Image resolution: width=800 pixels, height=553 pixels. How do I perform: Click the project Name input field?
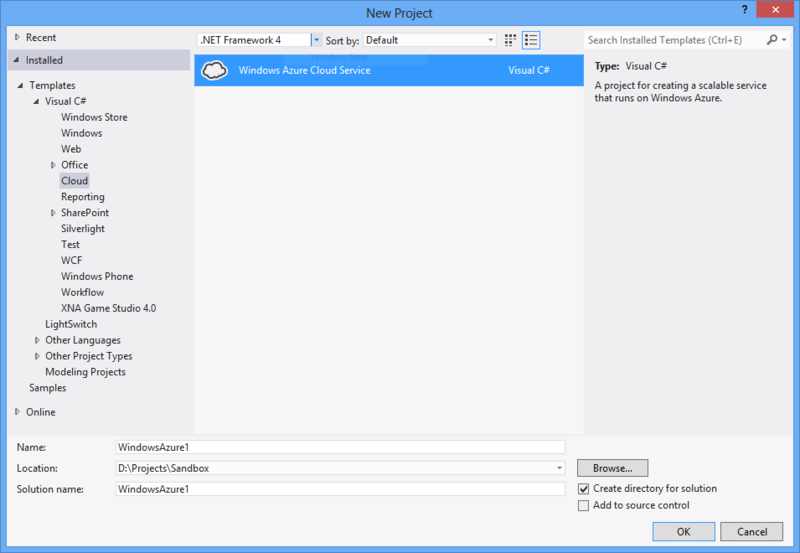click(x=340, y=447)
